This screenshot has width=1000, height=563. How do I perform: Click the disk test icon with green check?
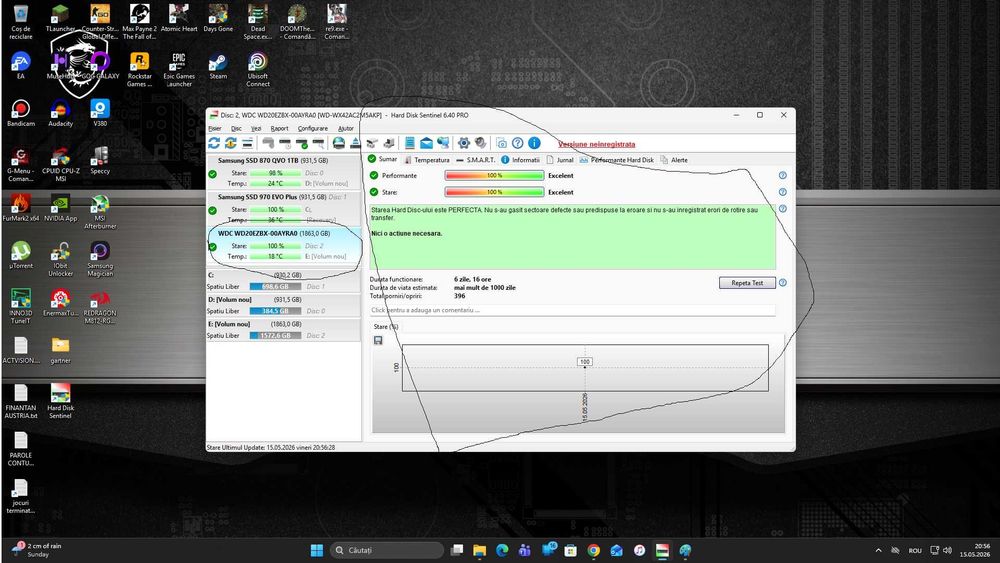pos(301,143)
